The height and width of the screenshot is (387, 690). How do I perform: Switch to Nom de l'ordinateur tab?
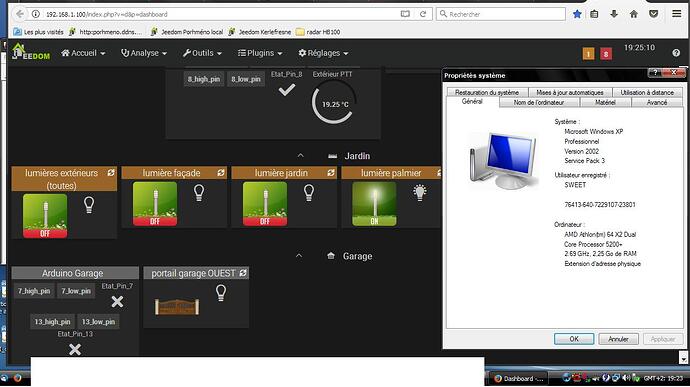pos(539,102)
